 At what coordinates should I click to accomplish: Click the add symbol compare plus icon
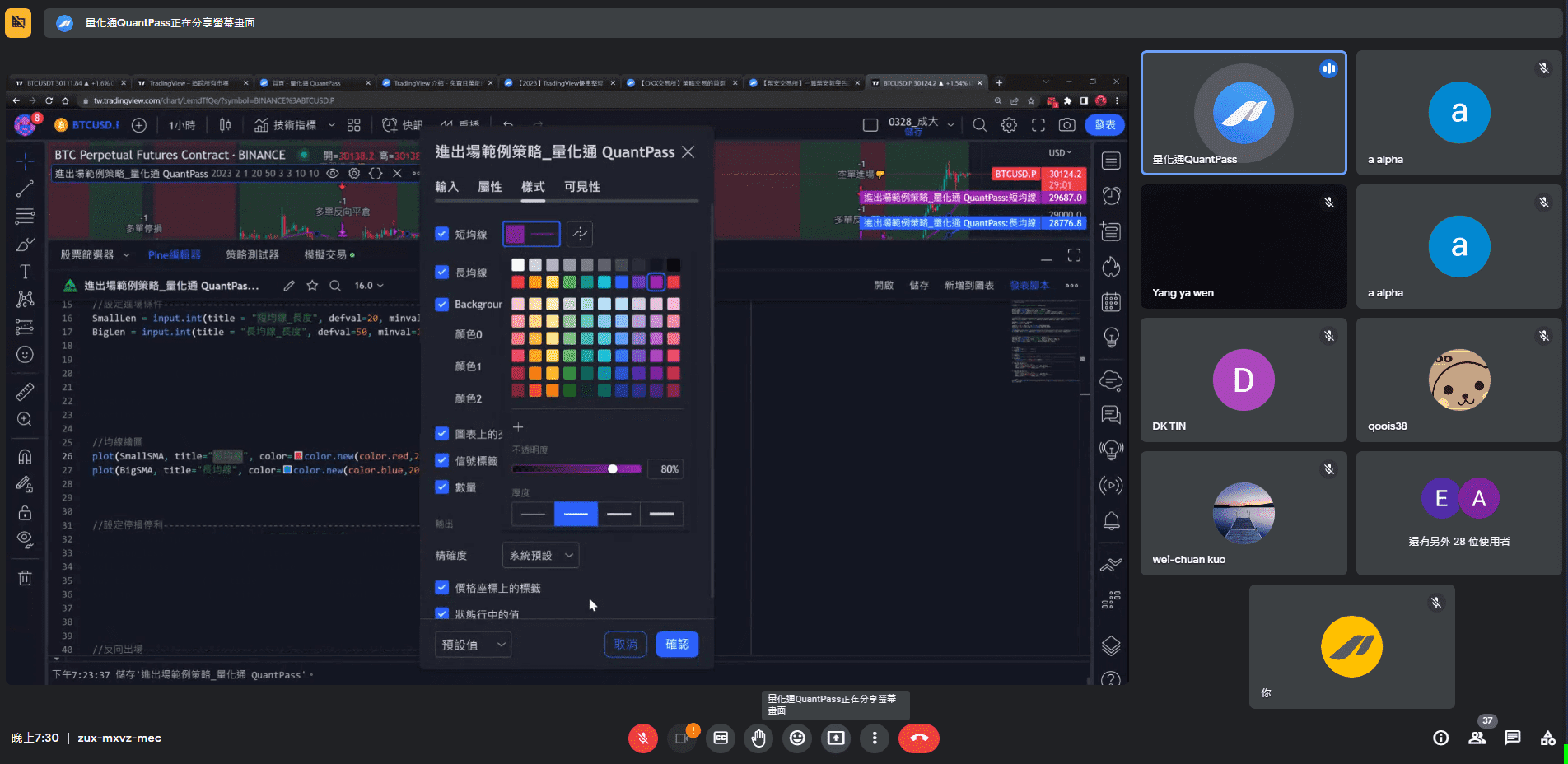139,125
